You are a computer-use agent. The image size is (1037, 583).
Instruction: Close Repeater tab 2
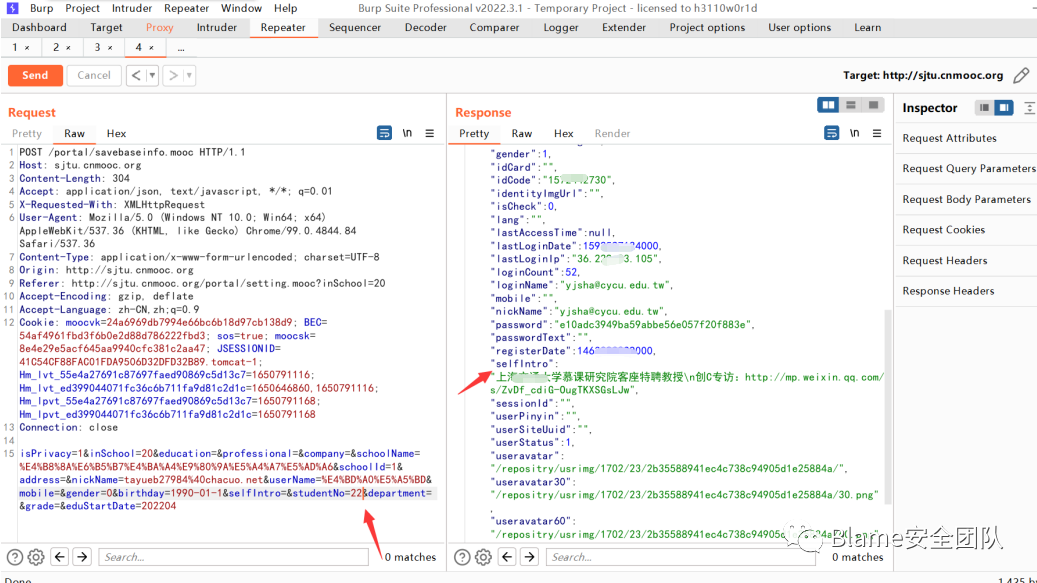click(x=68, y=48)
